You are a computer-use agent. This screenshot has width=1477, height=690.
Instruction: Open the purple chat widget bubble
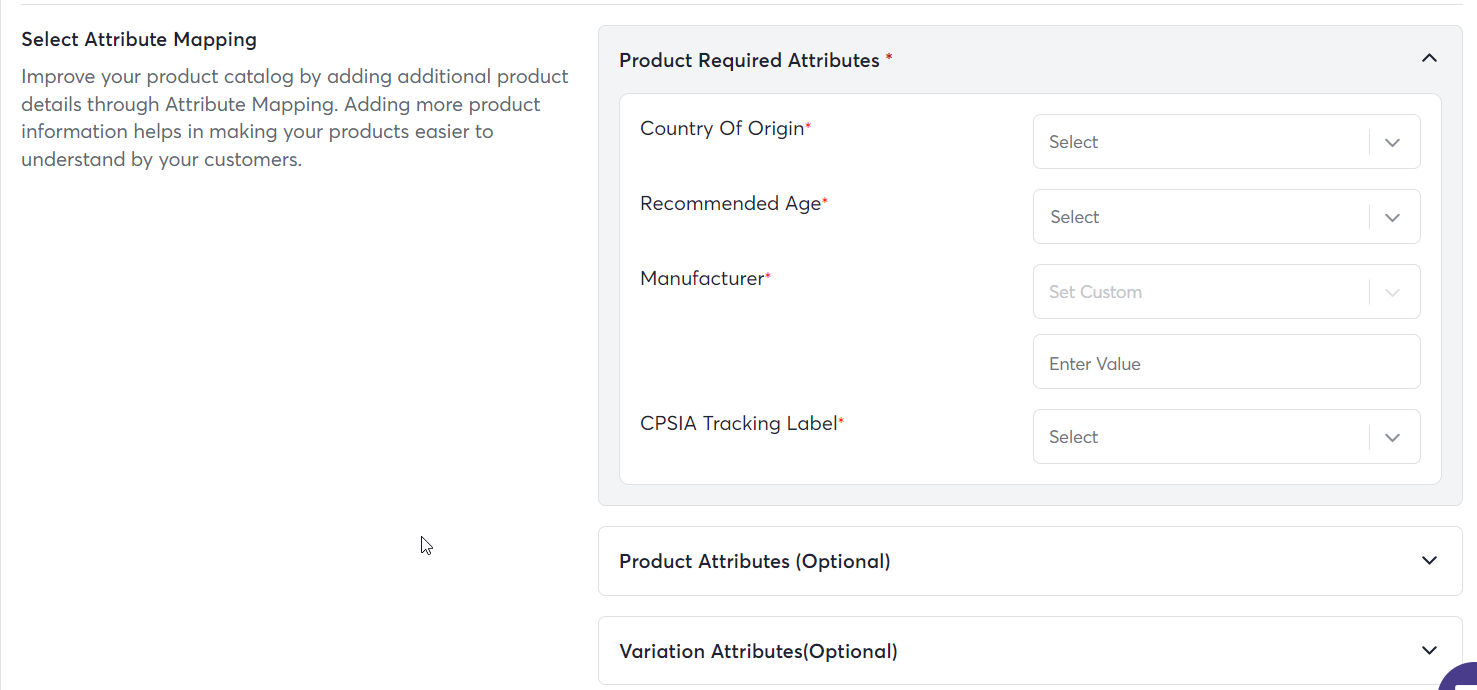click(x=1460, y=677)
